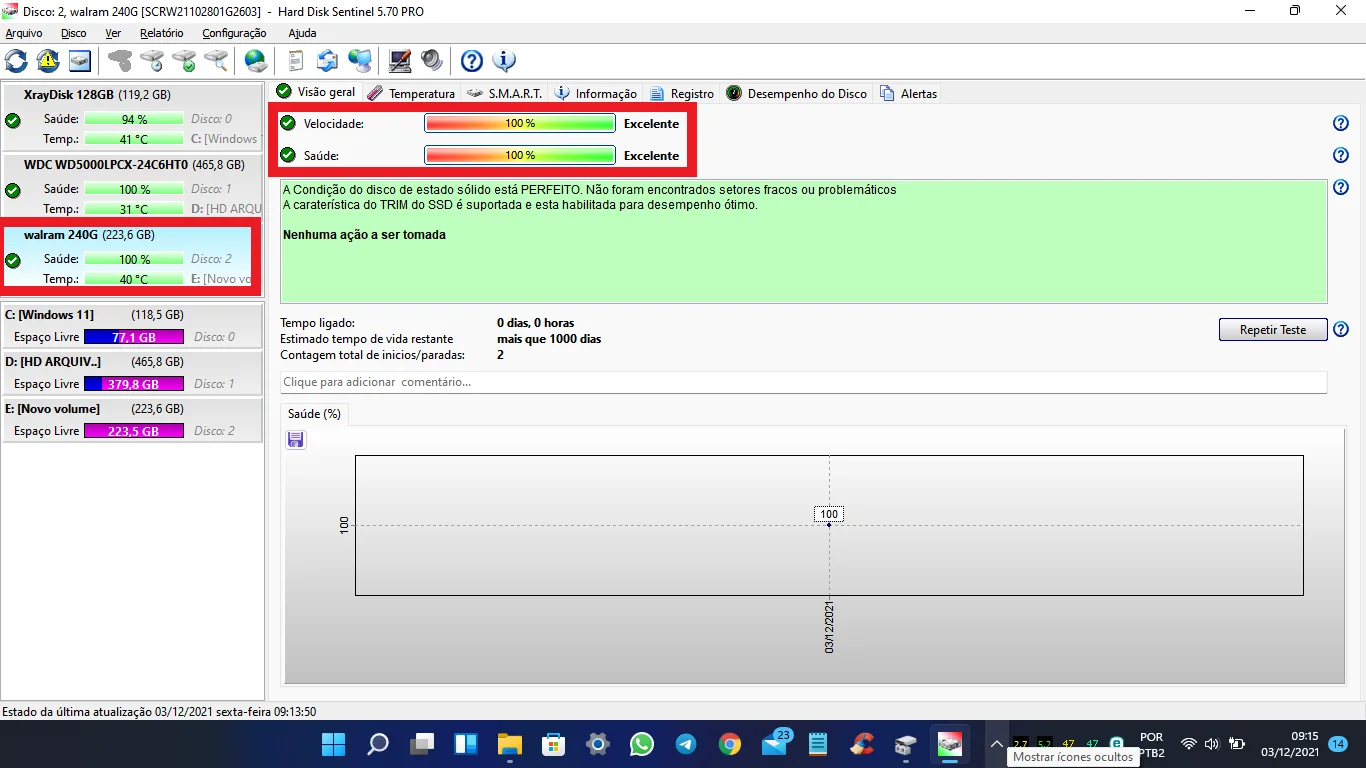This screenshot has height=768, width=1366.
Task: Select the E: [Novo volume] partition
Action: pyautogui.click(x=132, y=420)
